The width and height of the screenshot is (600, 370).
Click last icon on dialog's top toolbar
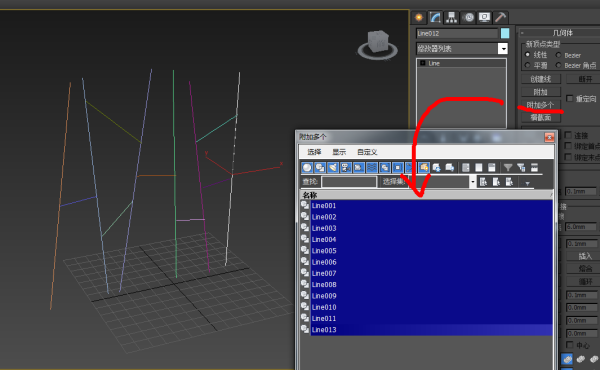coord(534,168)
